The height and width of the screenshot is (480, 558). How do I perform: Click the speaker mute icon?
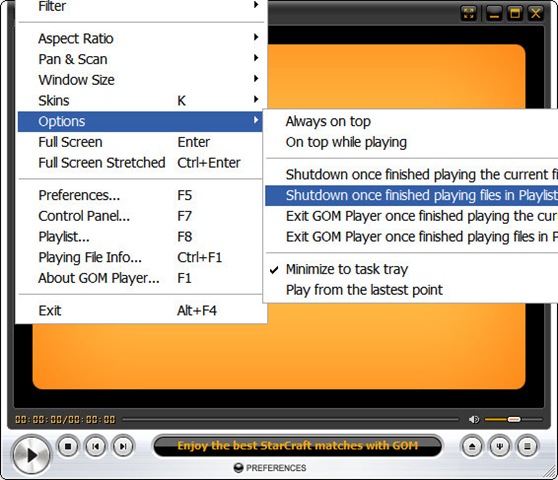click(x=474, y=420)
